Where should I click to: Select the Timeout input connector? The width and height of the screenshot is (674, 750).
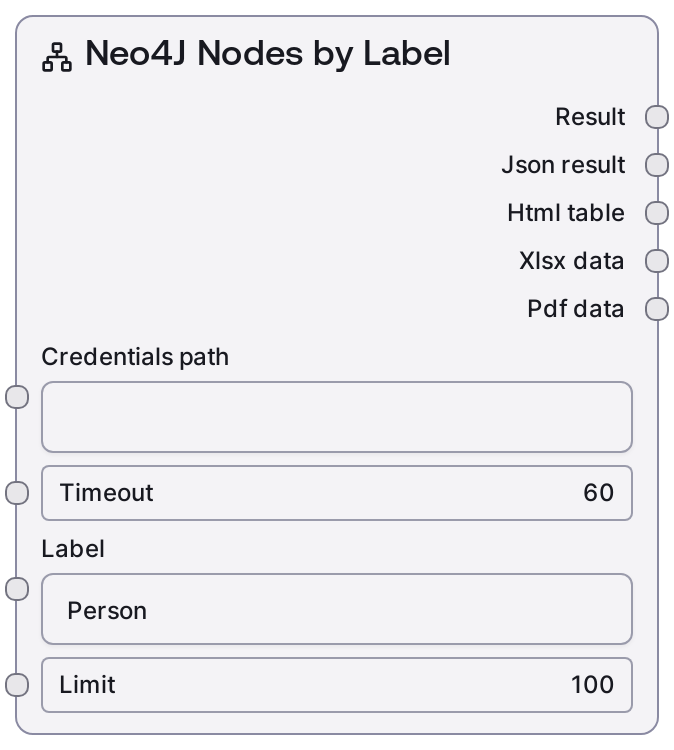point(18,493)
